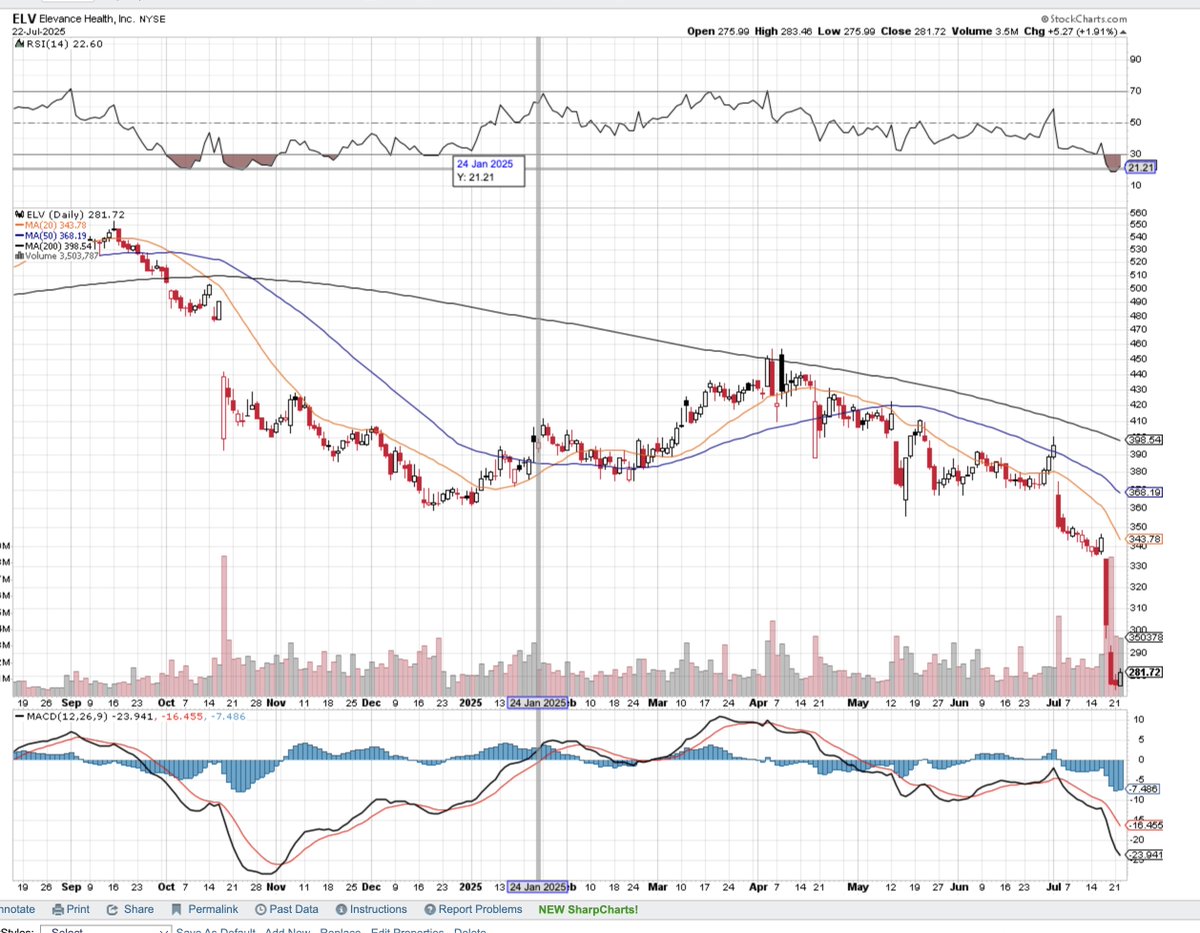Click the 368.19 price axis tag
This screenshot has height=933, width=1200.
(x=1142, y=492)
